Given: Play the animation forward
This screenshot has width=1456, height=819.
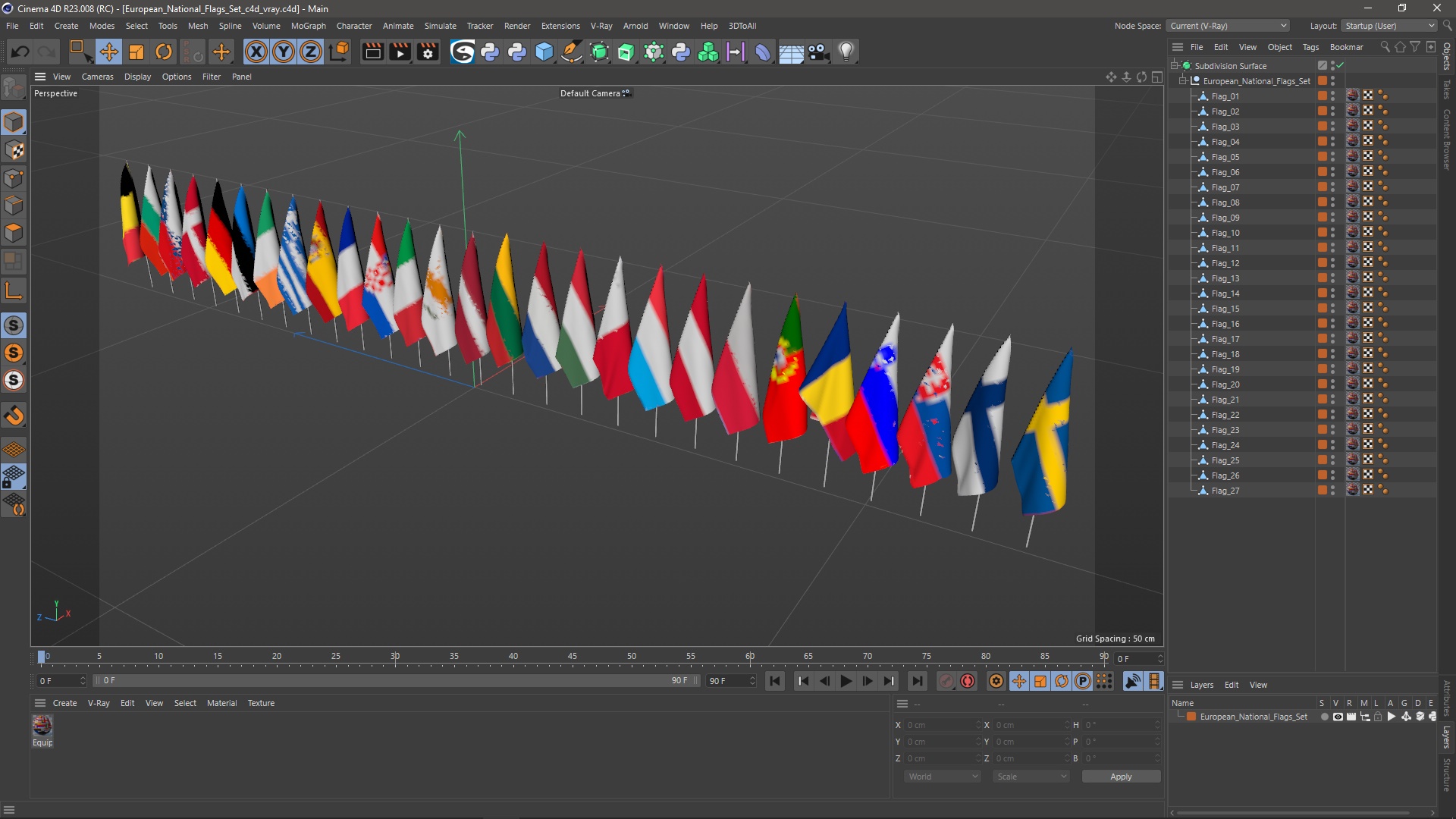Looking at the screenshot, I should tap(846, 681).
